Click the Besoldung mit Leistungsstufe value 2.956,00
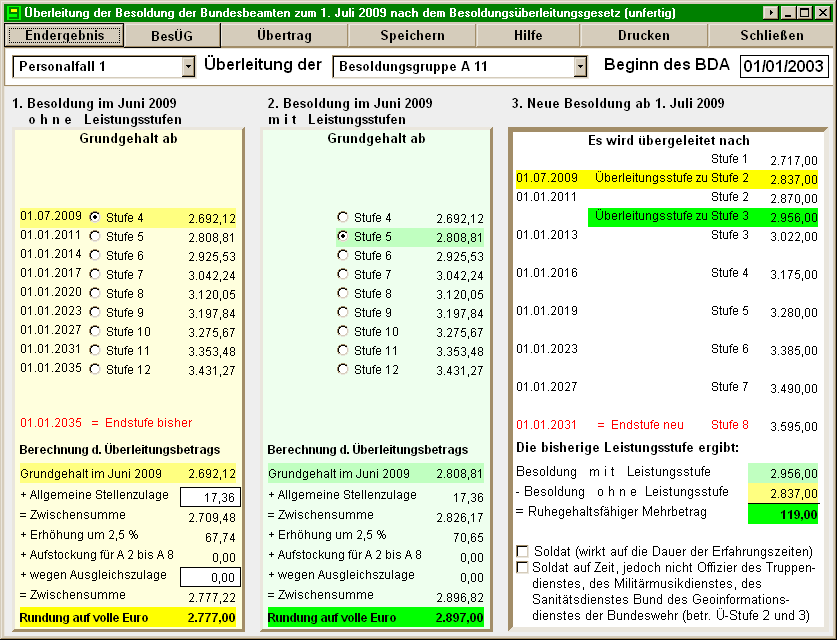This screenshot has height=640, width=837. tap(783, 473)
